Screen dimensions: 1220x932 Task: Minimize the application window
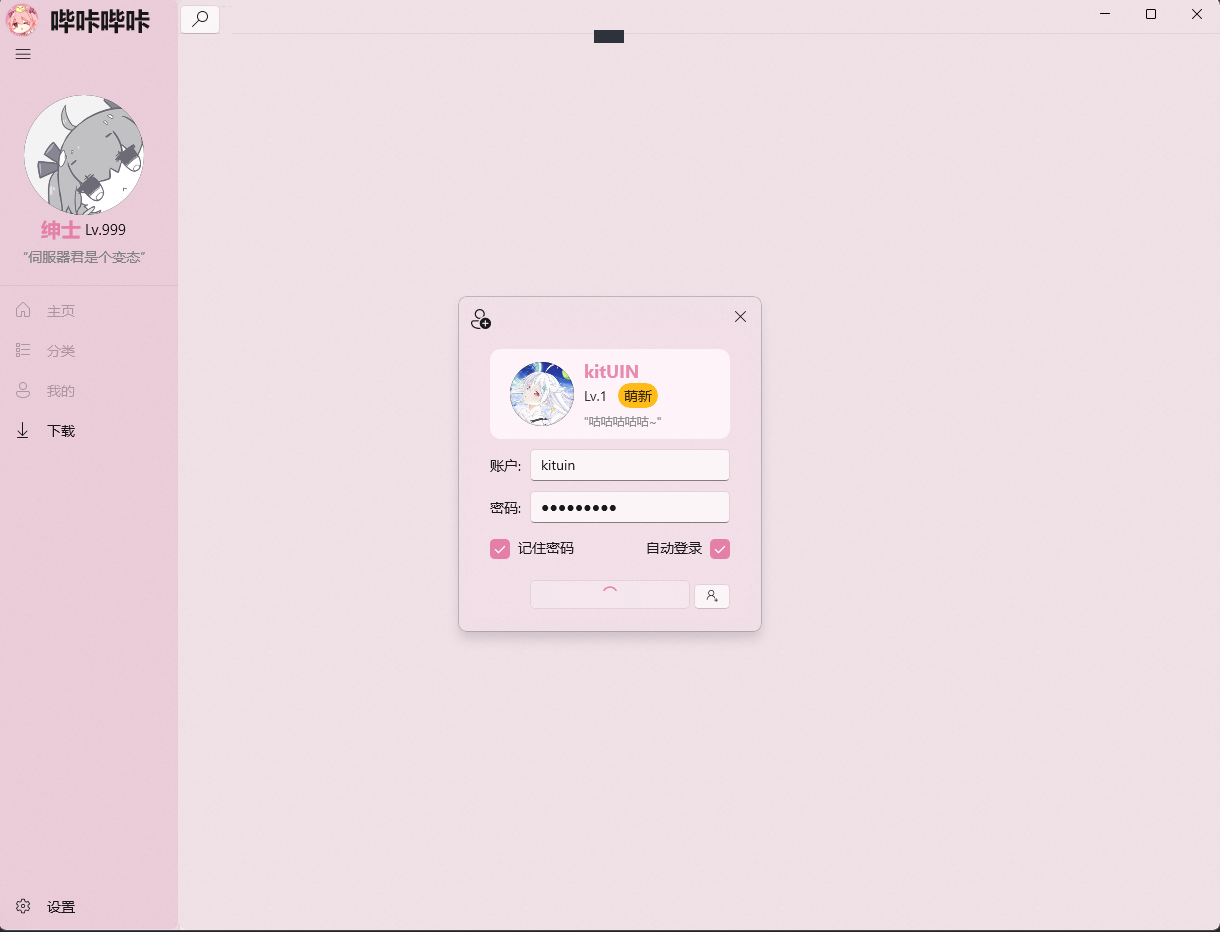coord(1105,14)
